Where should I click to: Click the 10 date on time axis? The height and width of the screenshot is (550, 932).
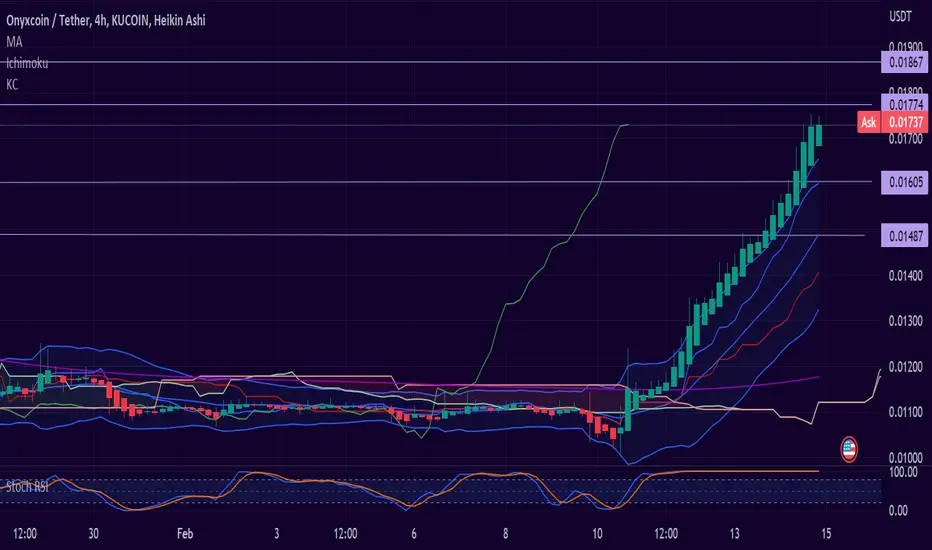pos(597,533)
